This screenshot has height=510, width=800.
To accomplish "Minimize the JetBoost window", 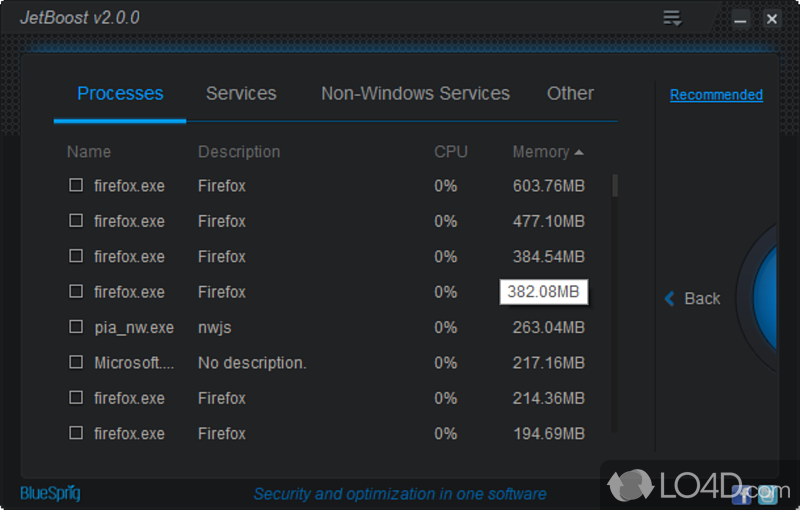I will click(741, 19).
